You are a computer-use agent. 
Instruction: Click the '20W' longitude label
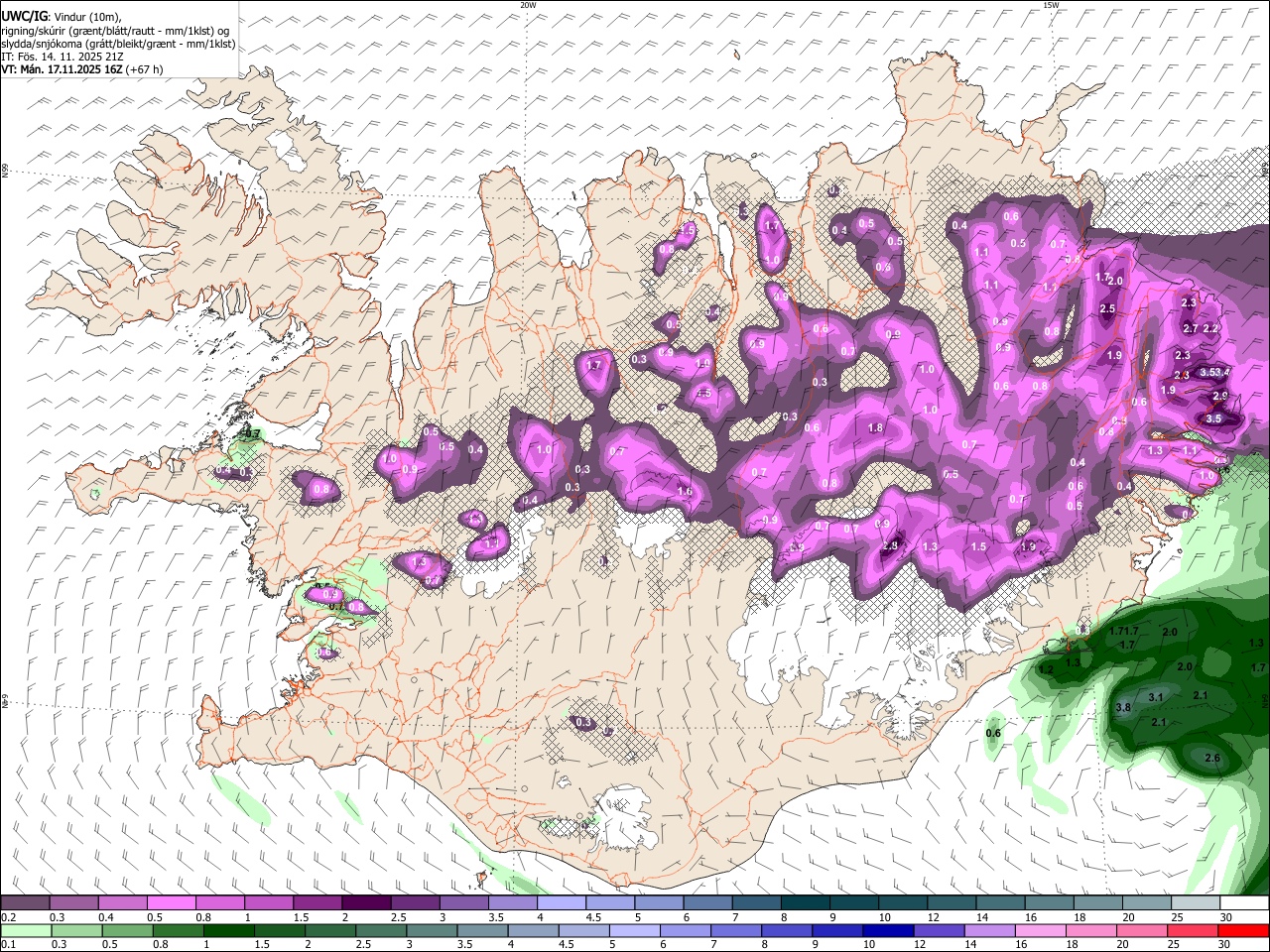click(528, 5)
